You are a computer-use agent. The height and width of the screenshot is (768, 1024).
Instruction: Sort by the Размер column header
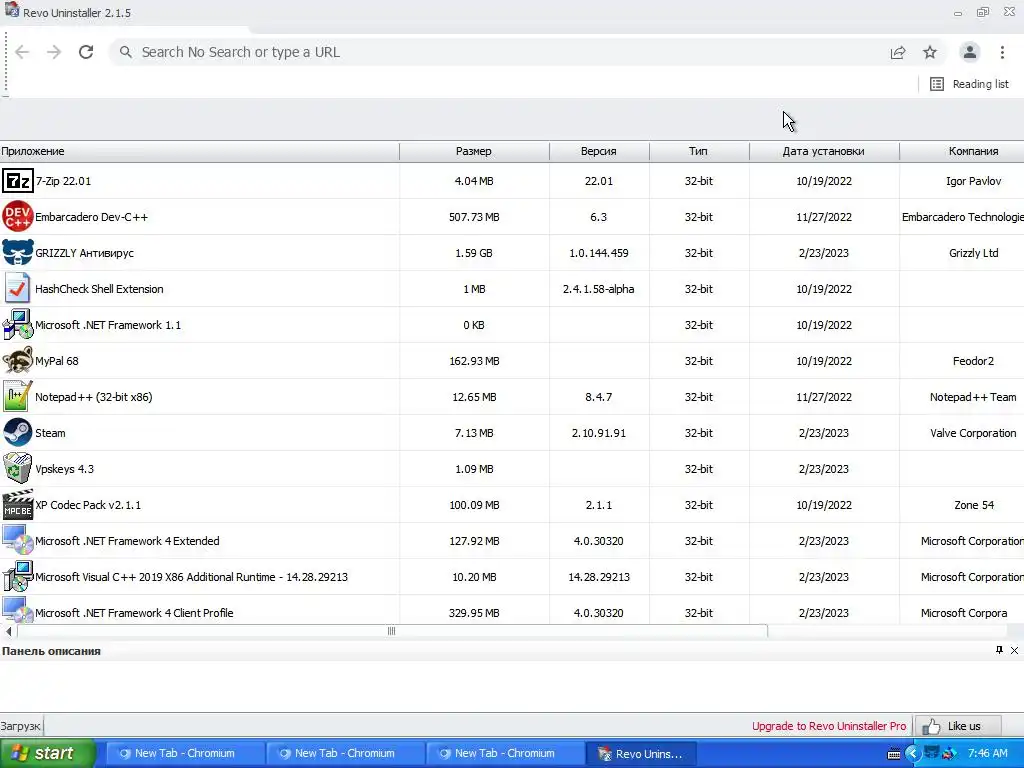[474, 151]
